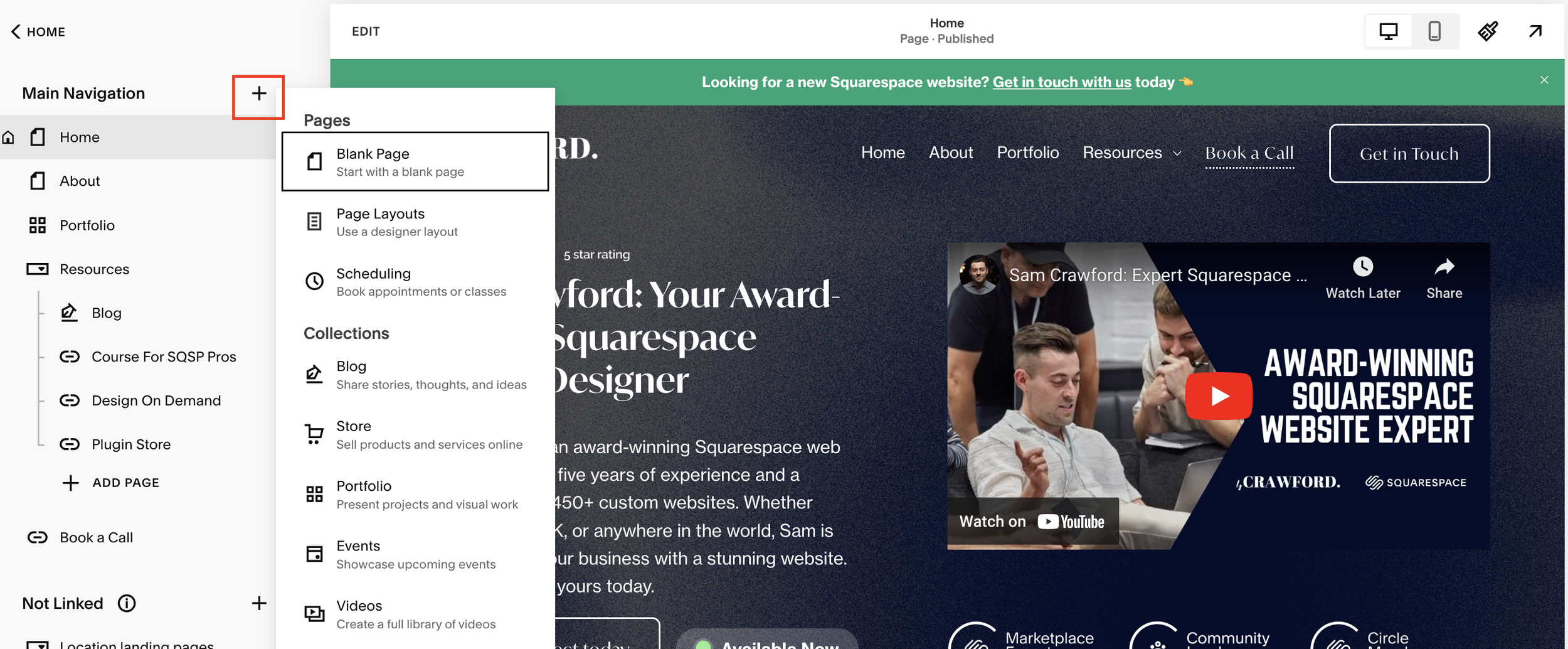1568x649 pixels.
Task: Click the Get in Touch button
Action: 1409,154
